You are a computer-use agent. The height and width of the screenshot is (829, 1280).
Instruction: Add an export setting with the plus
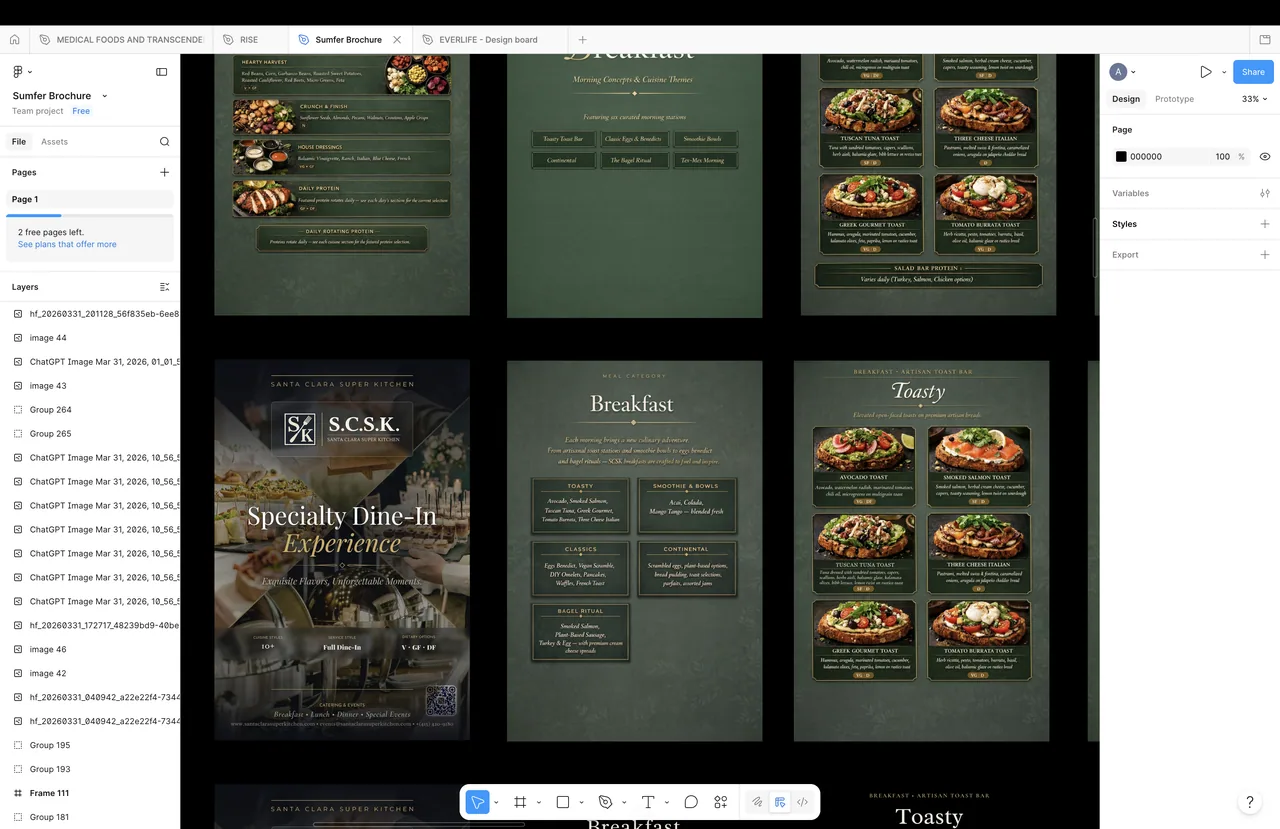[1265, 255]
